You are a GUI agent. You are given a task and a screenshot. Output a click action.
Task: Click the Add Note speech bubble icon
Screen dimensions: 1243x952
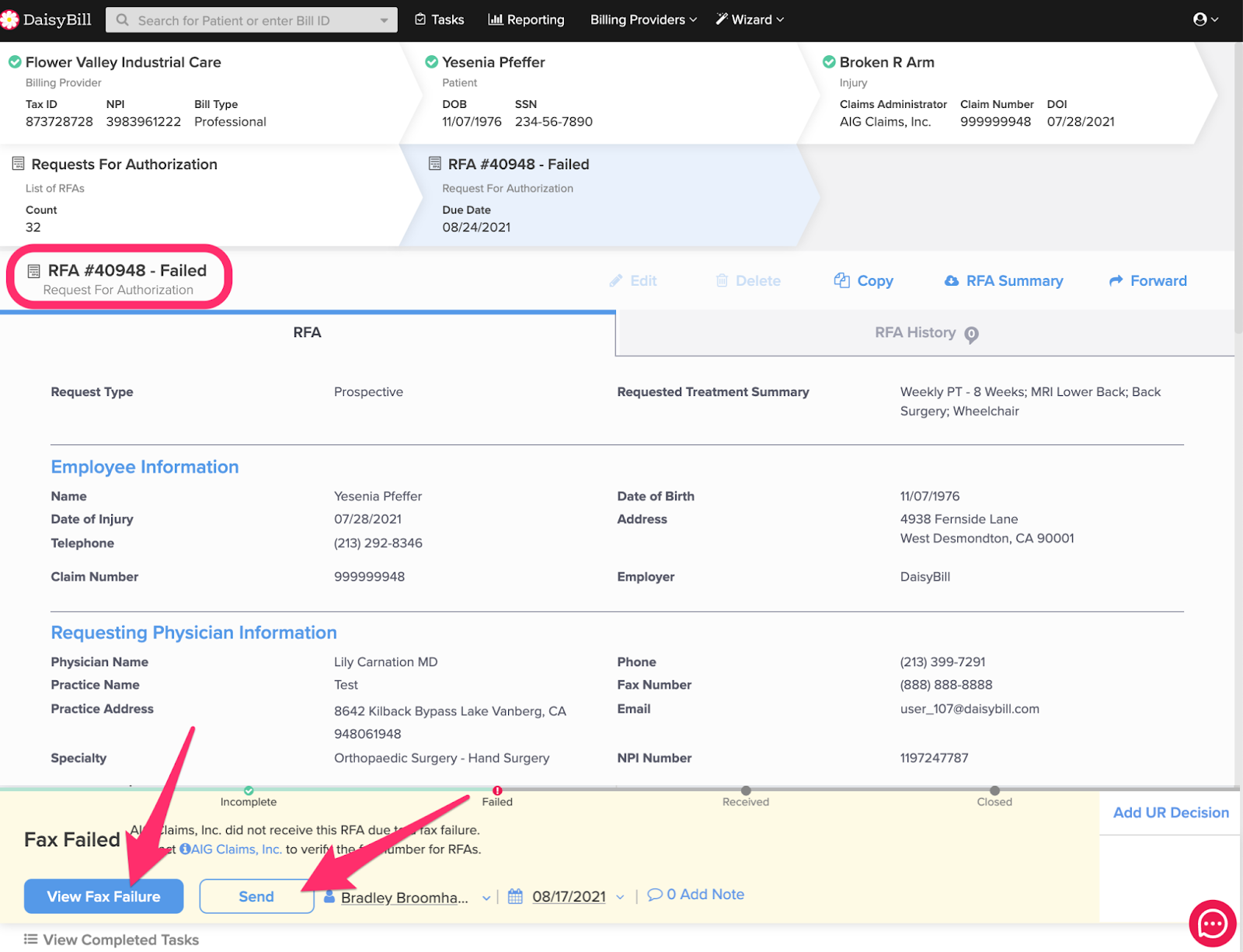tap(654, 895)
